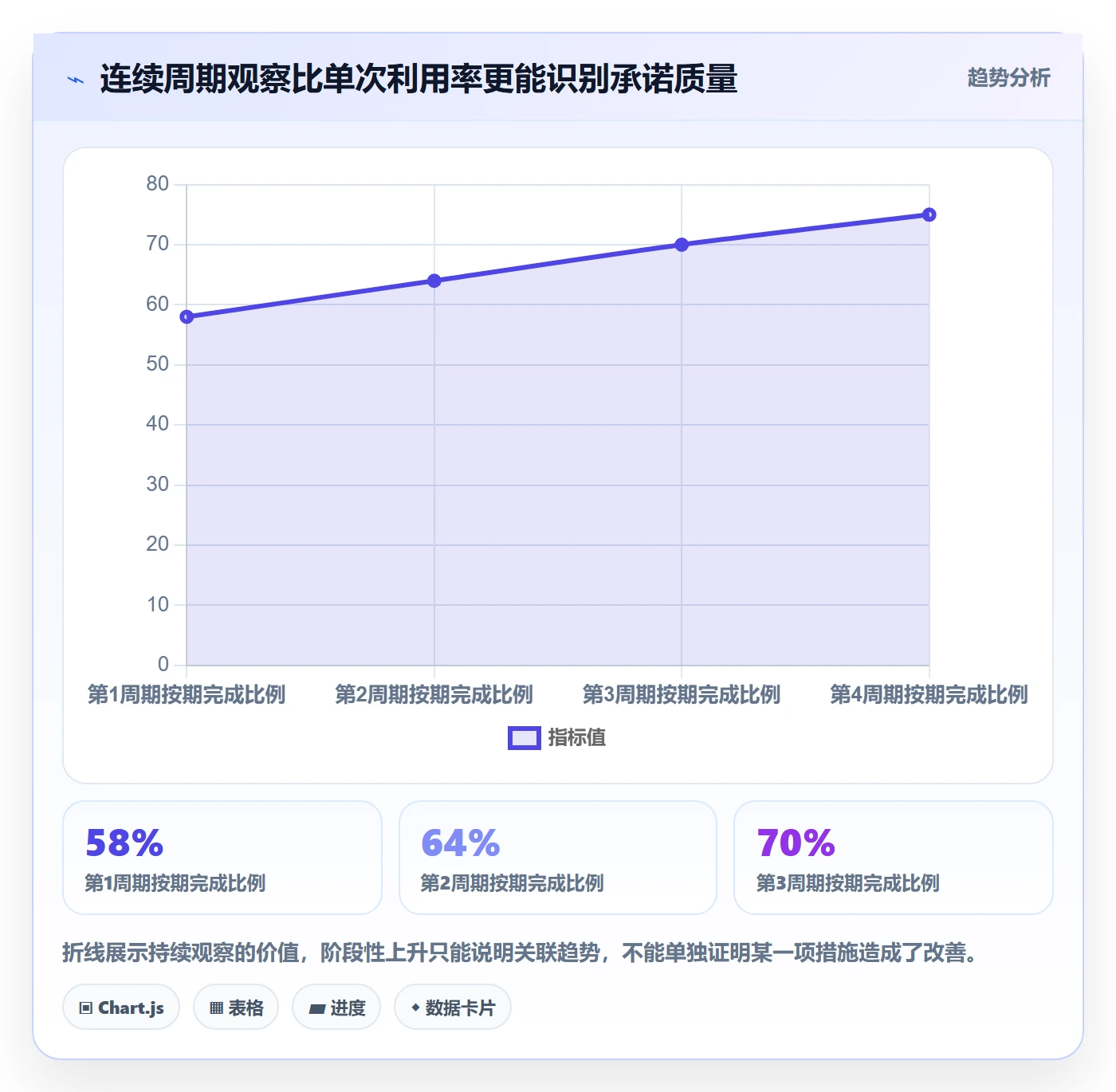
Task: Click 第2周期按期完成比例 caption under 64%
Action: click(512, 883)
